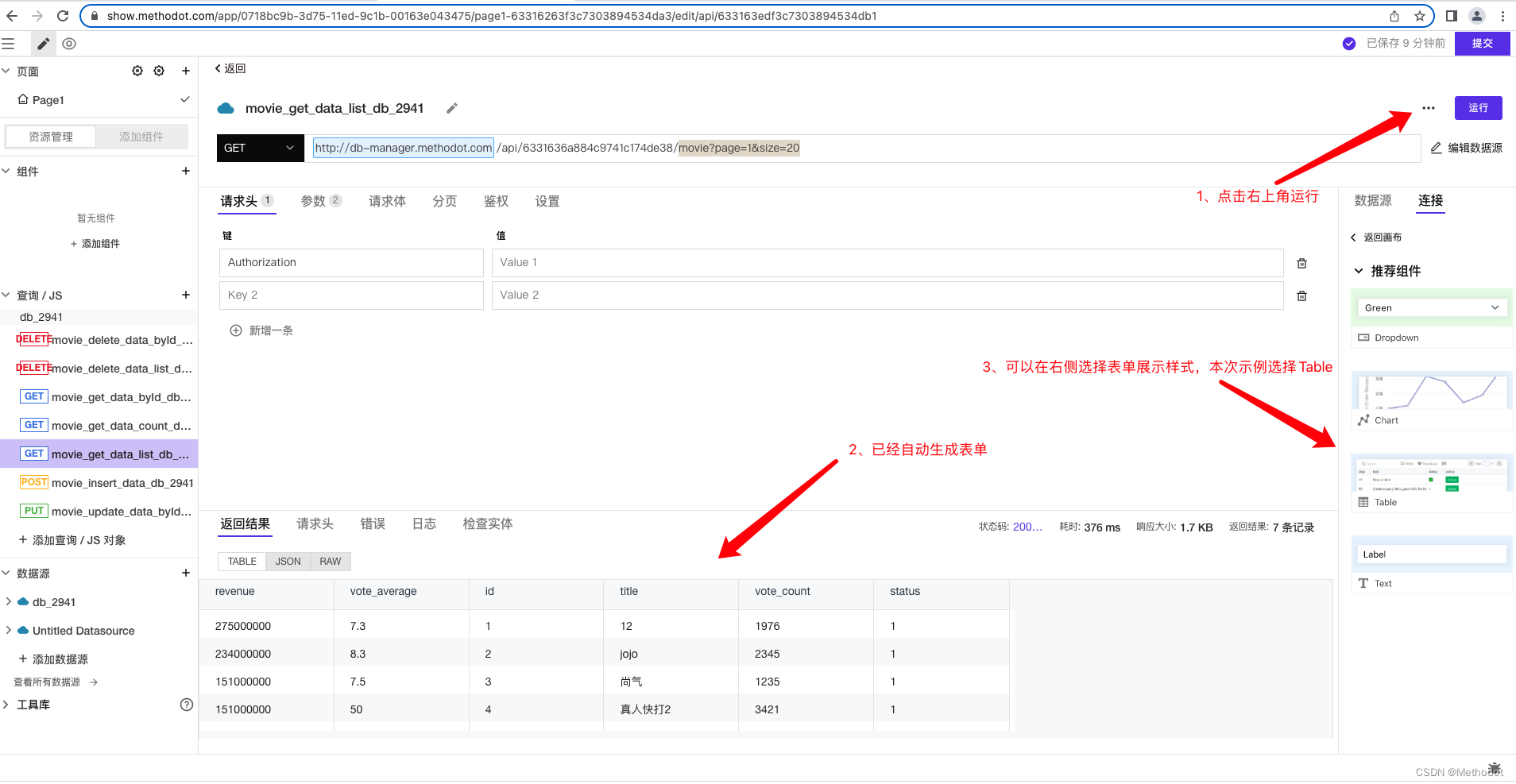Bookmark this page with the star icon
This screenshot has width=1516, height=784.
click(1420, 16)
